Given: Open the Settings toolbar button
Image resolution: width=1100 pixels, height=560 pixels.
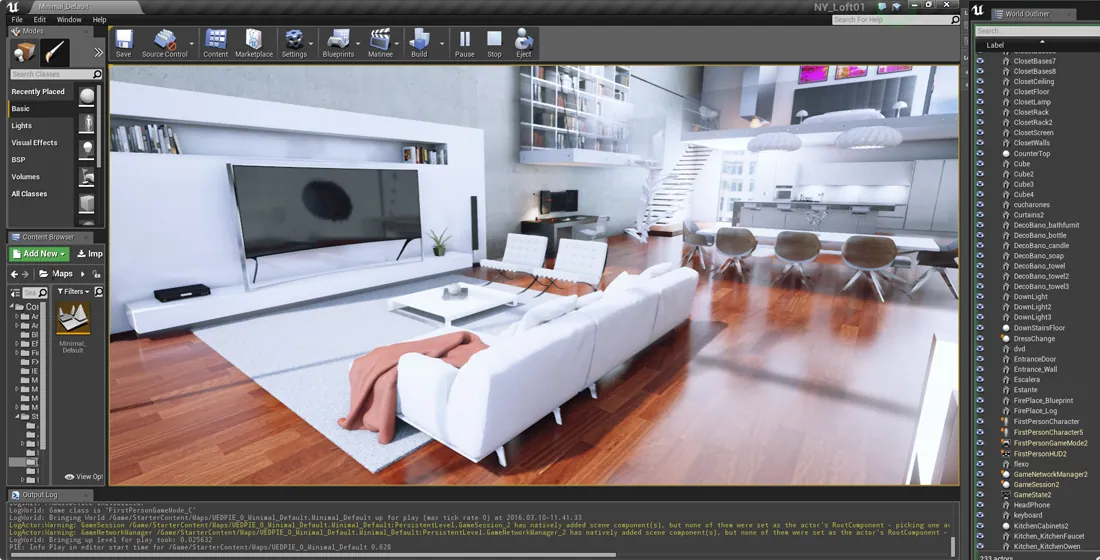Looking at the screenshot, I should point(294,44).
